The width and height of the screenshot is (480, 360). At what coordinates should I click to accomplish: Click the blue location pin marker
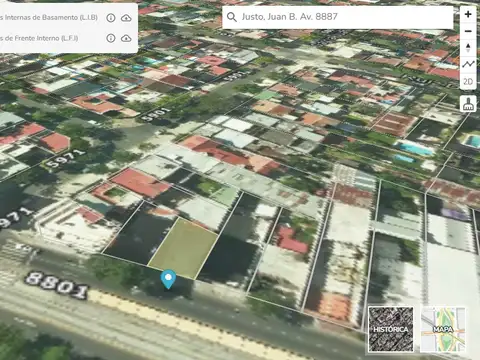pos(168,279)
